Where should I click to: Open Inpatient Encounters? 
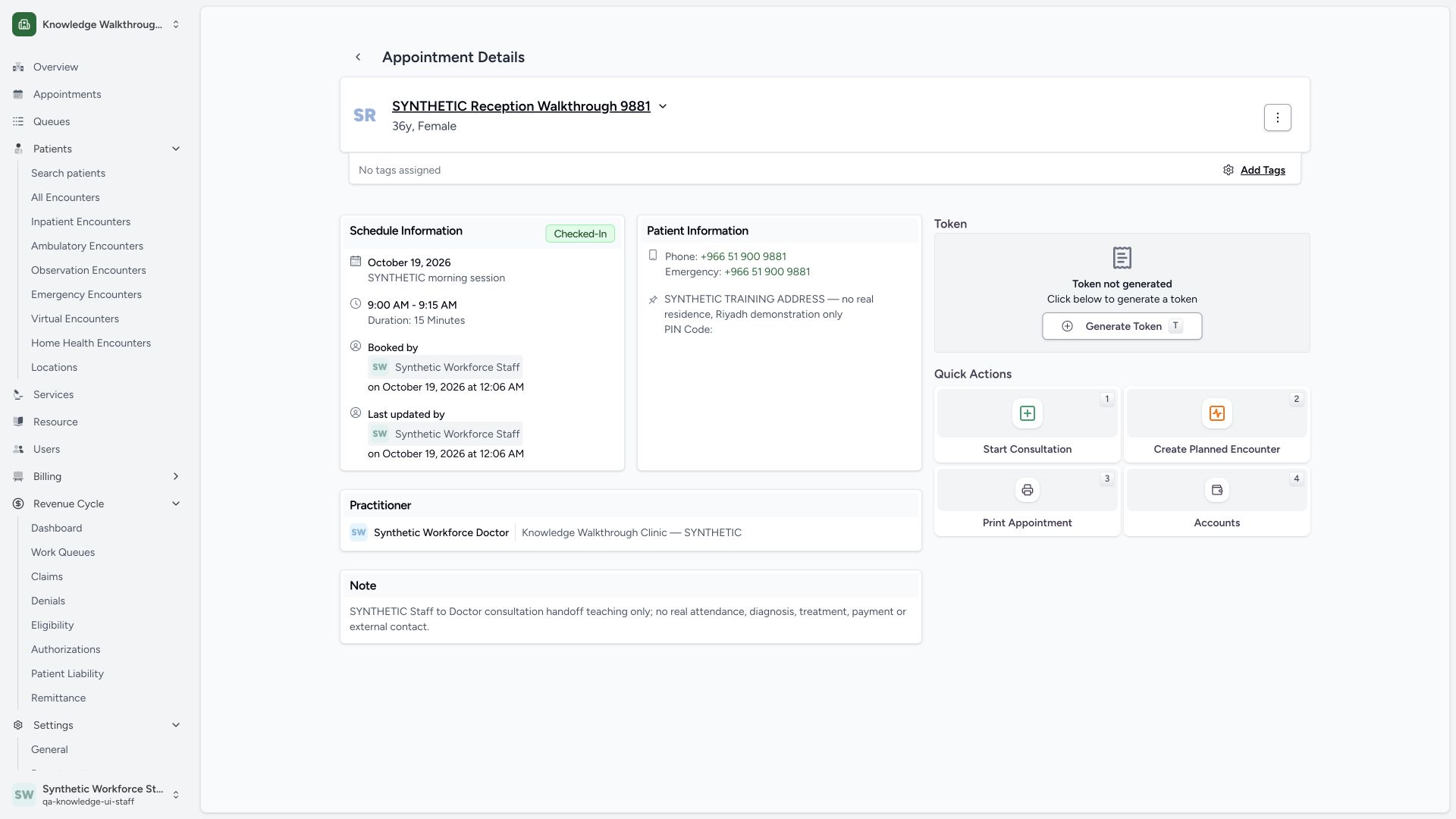80,221
